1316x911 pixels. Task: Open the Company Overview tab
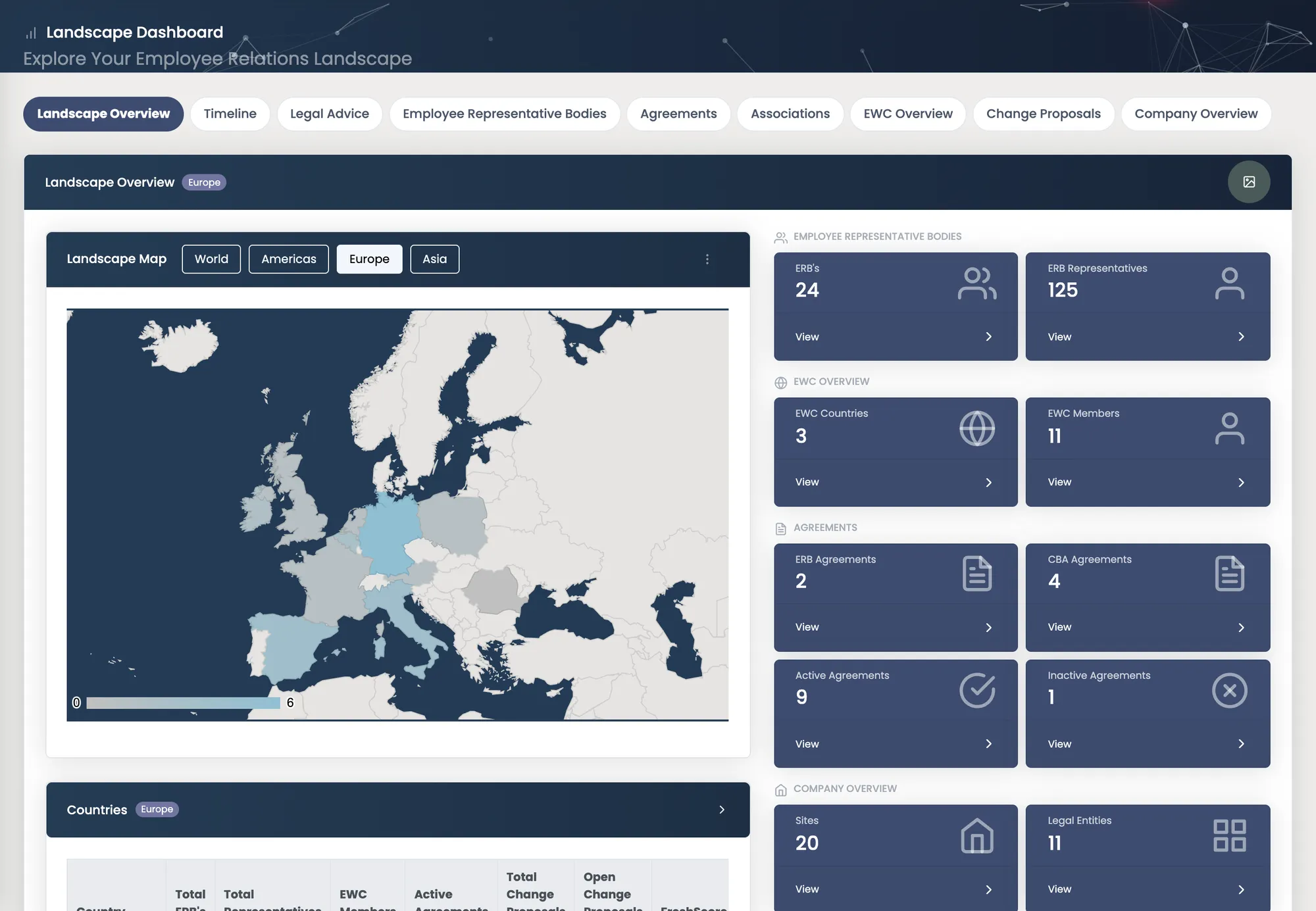point(1196,114)
